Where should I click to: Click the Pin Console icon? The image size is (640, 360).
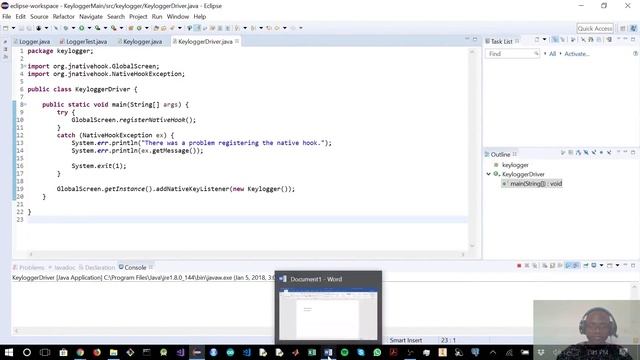coord(586,266)
